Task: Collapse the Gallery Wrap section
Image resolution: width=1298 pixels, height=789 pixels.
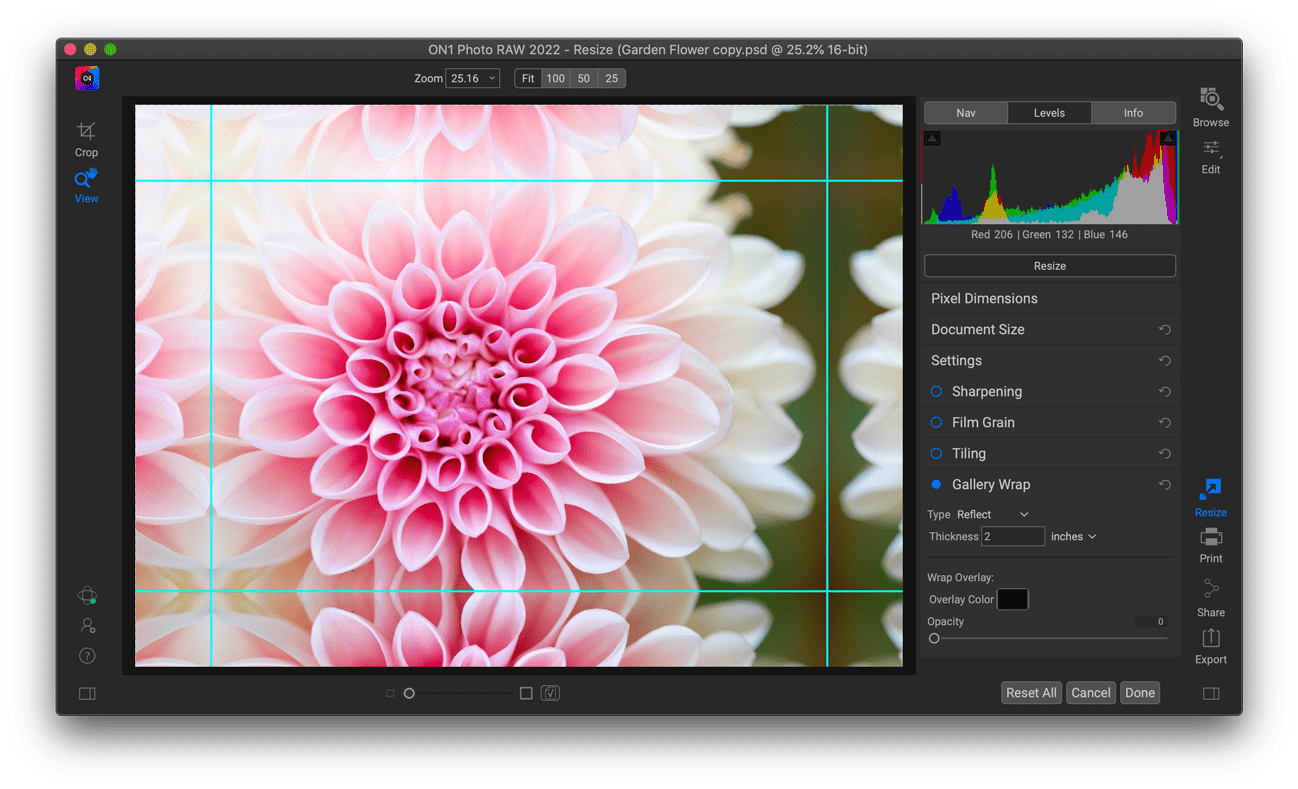Action: pyautogui.click(x=990, y=484)
